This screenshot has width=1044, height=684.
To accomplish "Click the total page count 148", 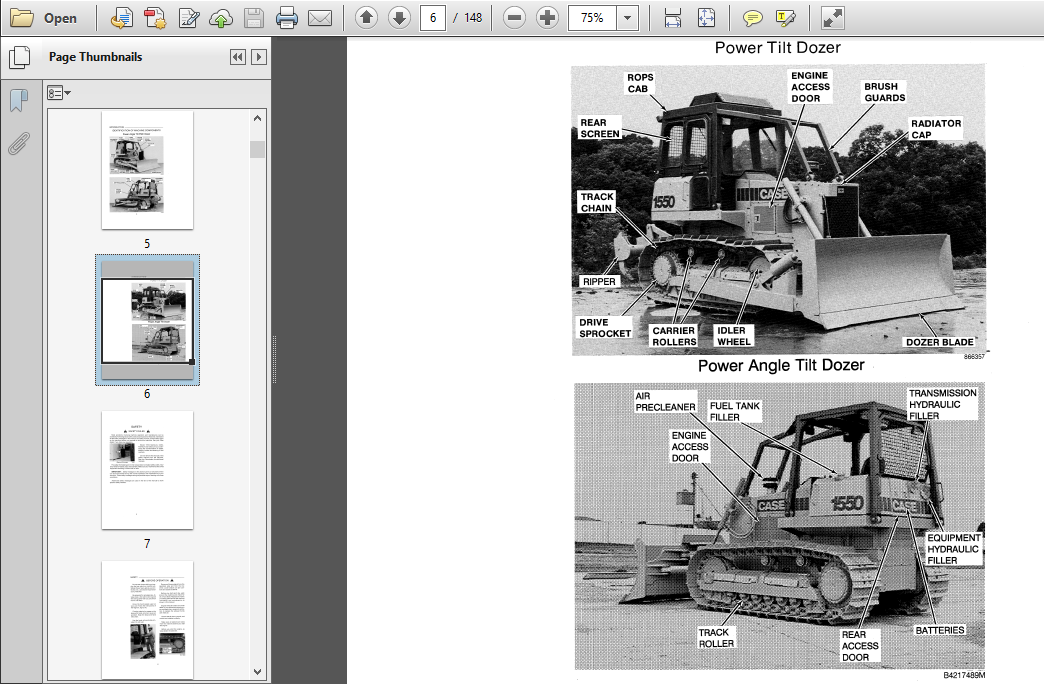I will 473,18.
